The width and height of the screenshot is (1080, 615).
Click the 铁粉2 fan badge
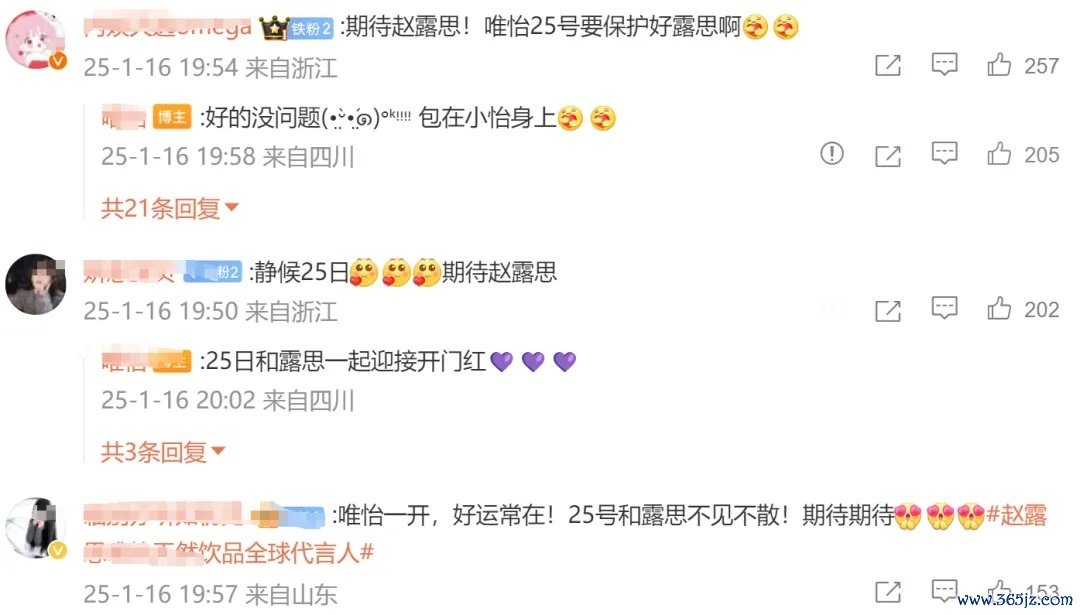pyautogui.click(x=310, y=28)
